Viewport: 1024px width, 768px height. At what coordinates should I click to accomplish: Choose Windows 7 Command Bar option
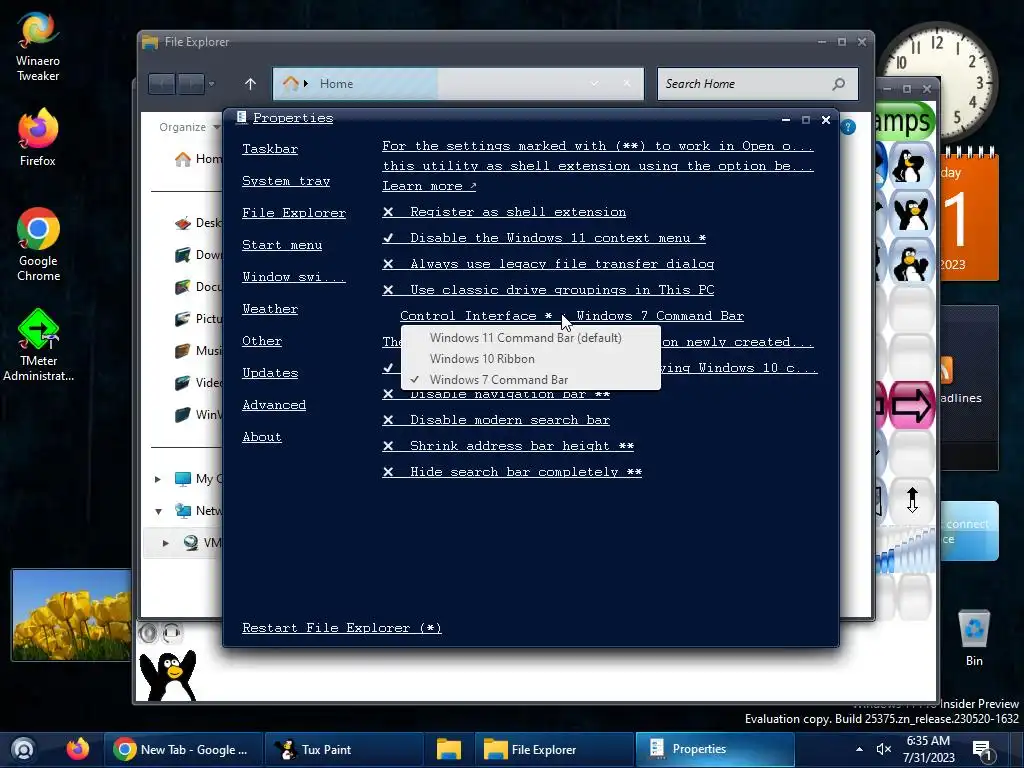point(530,379)
